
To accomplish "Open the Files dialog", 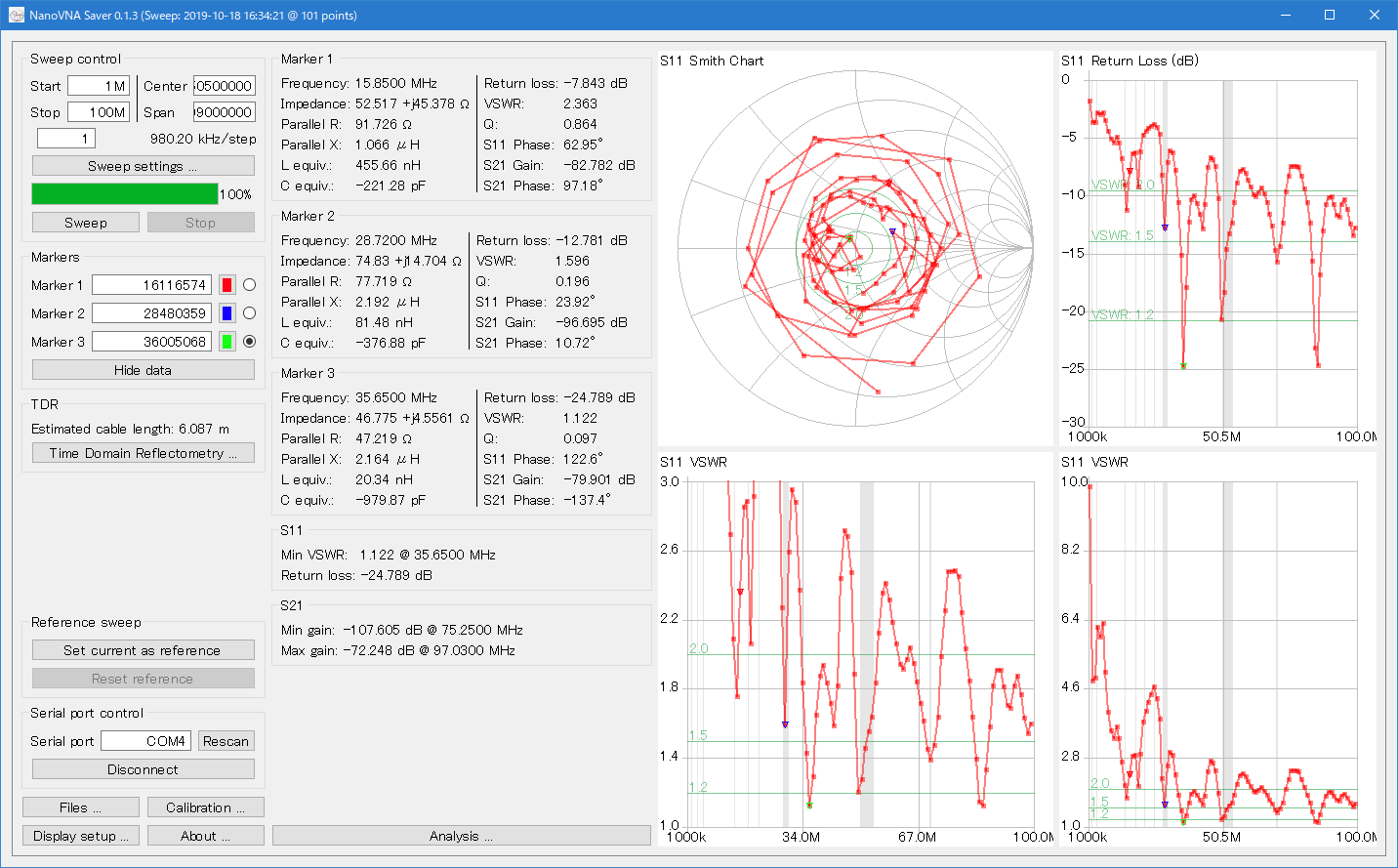I will click(81, 807).
